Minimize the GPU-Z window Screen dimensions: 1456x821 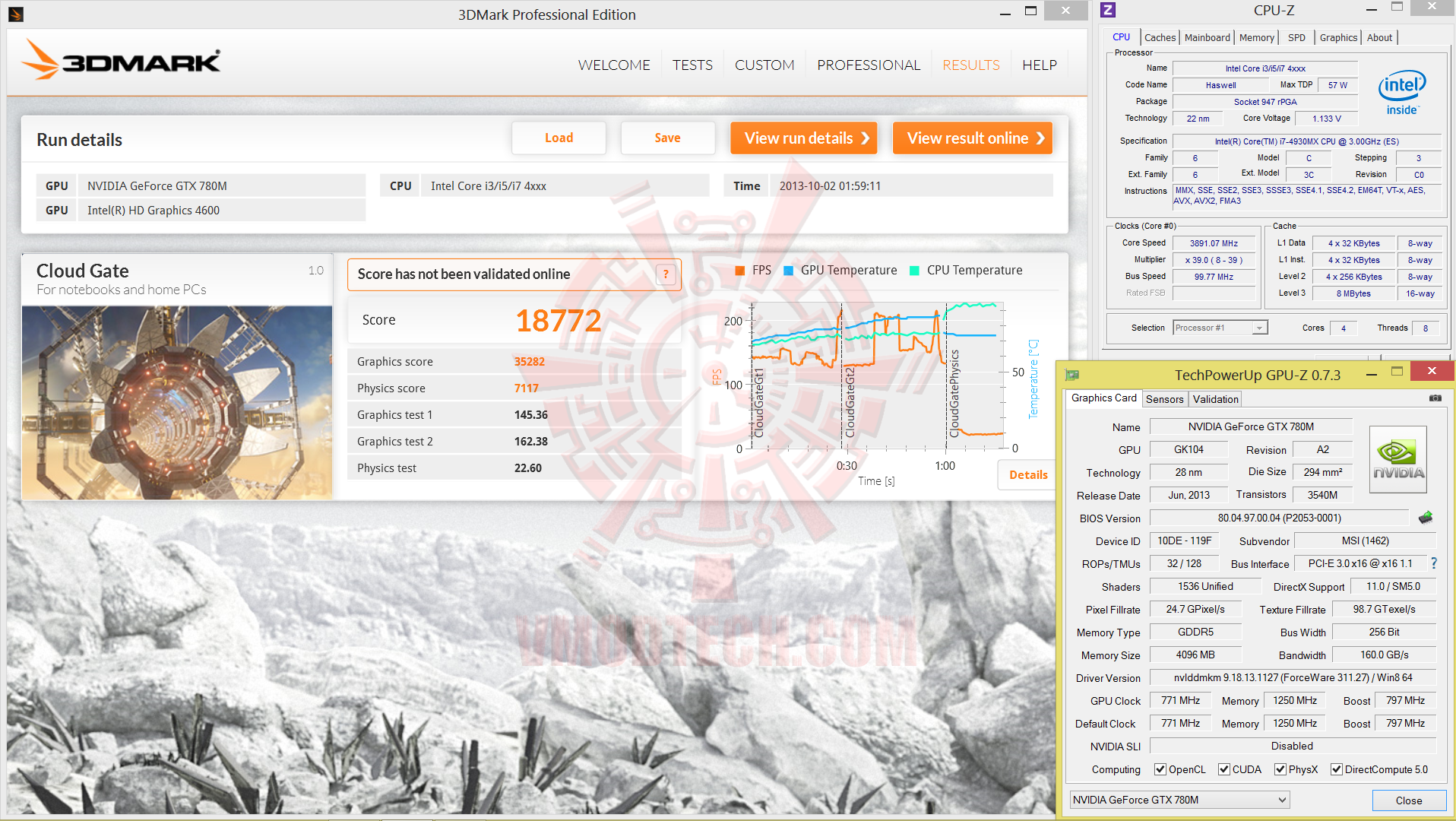click(1372, 374)
